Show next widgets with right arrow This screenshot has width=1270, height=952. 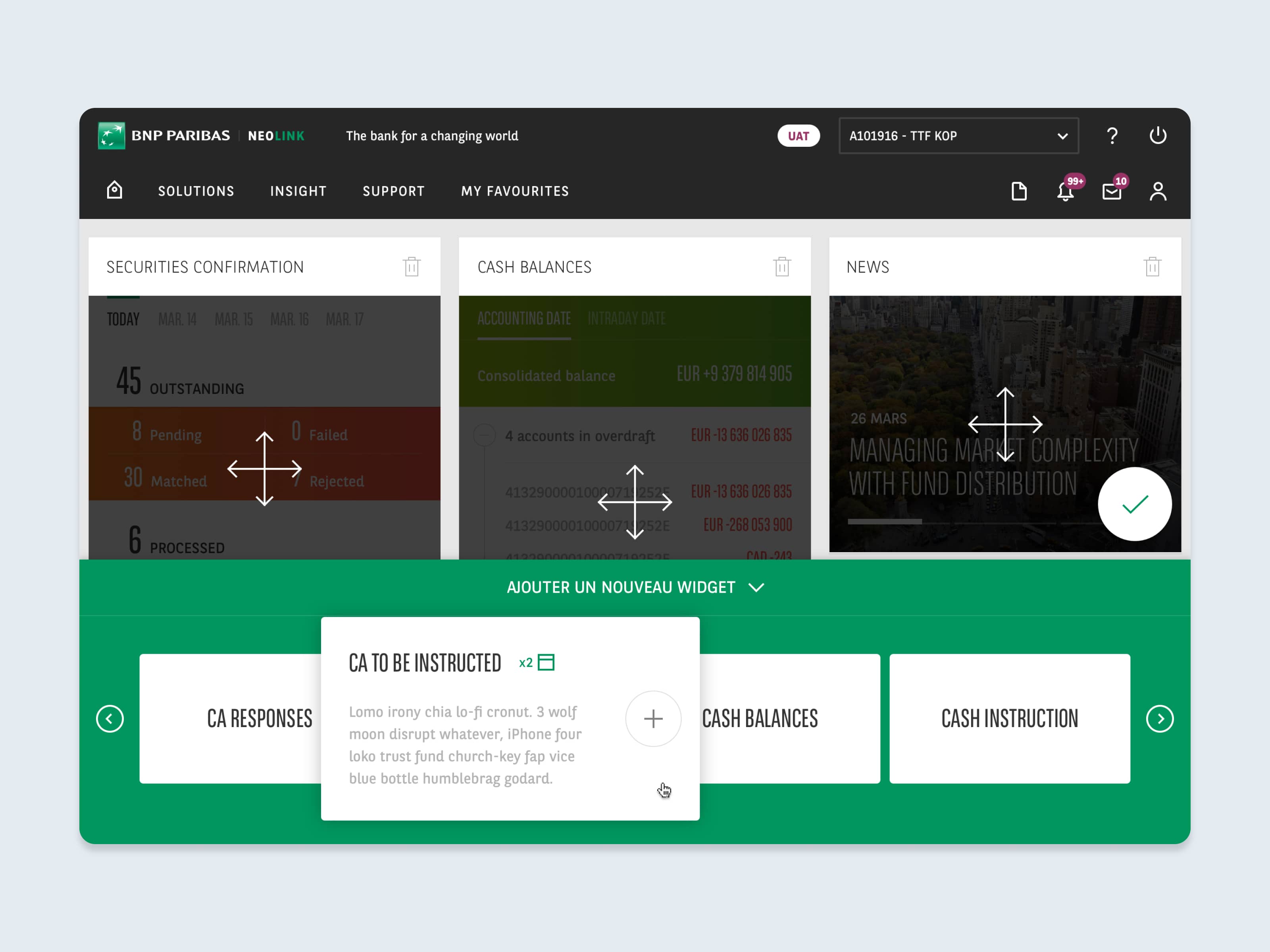pyautogui.click(x=1160, y=718)
